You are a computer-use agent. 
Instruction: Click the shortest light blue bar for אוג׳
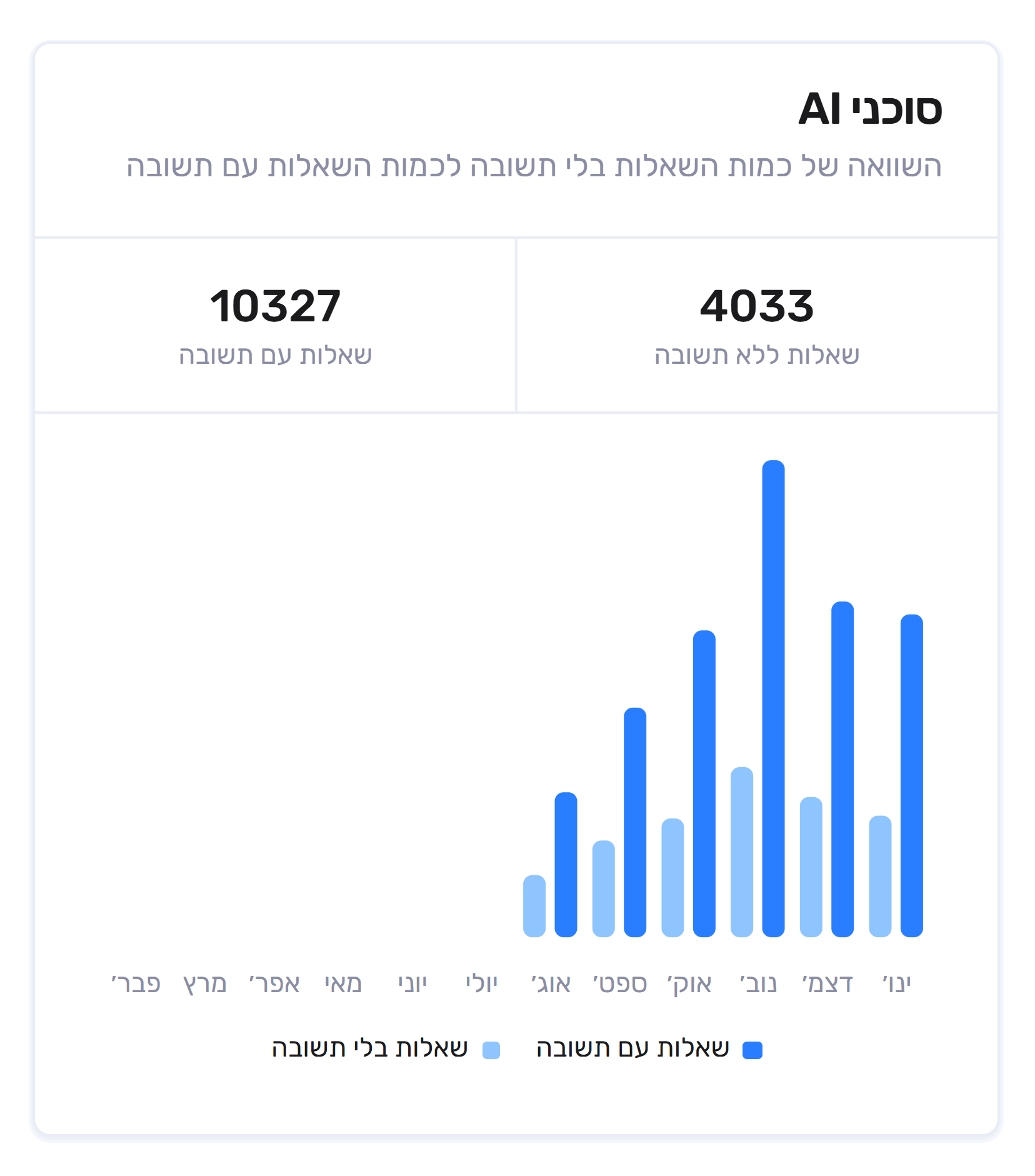(x=534, y=906)
